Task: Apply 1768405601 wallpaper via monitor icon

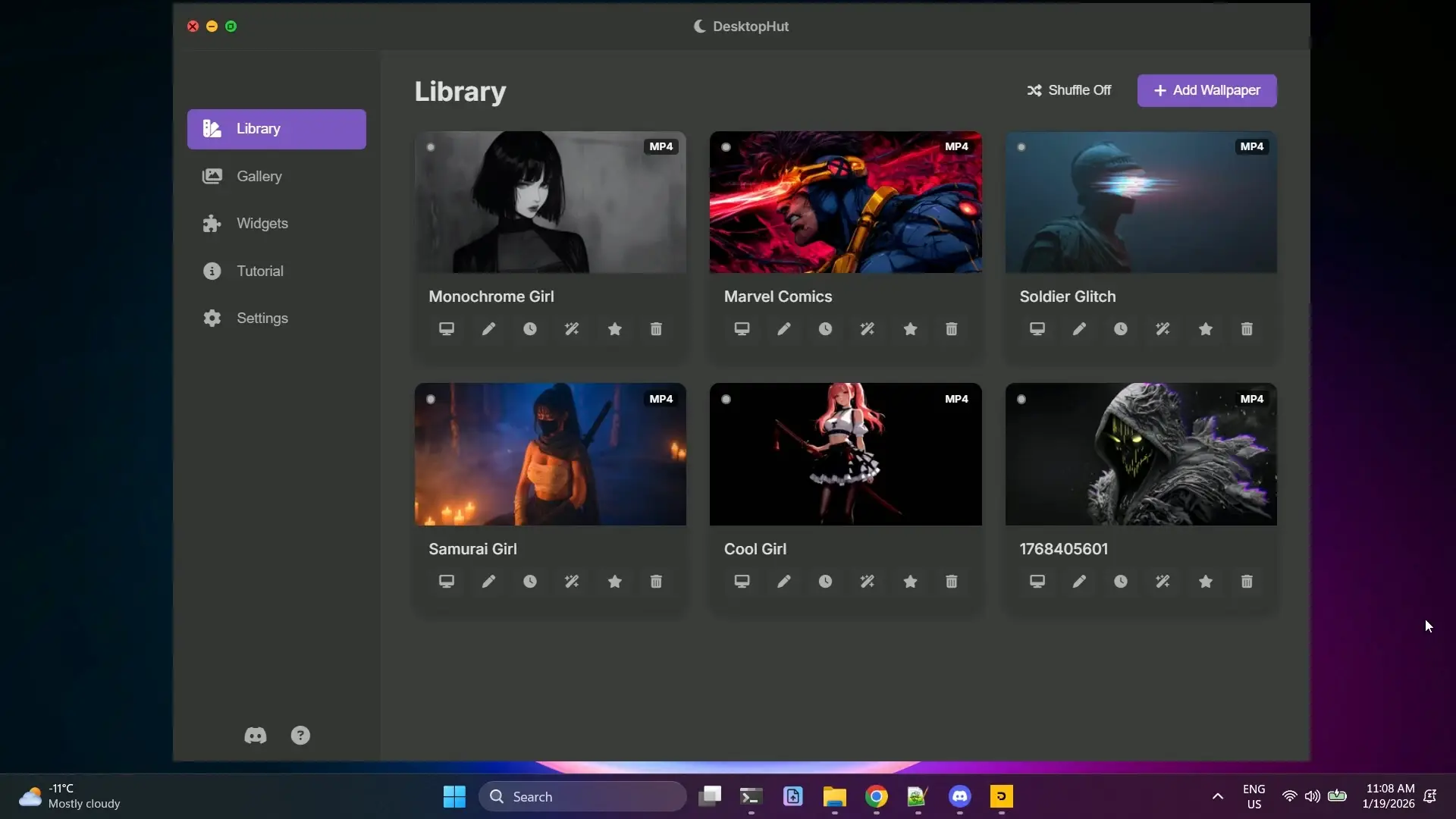Action: coord(1037,582)
